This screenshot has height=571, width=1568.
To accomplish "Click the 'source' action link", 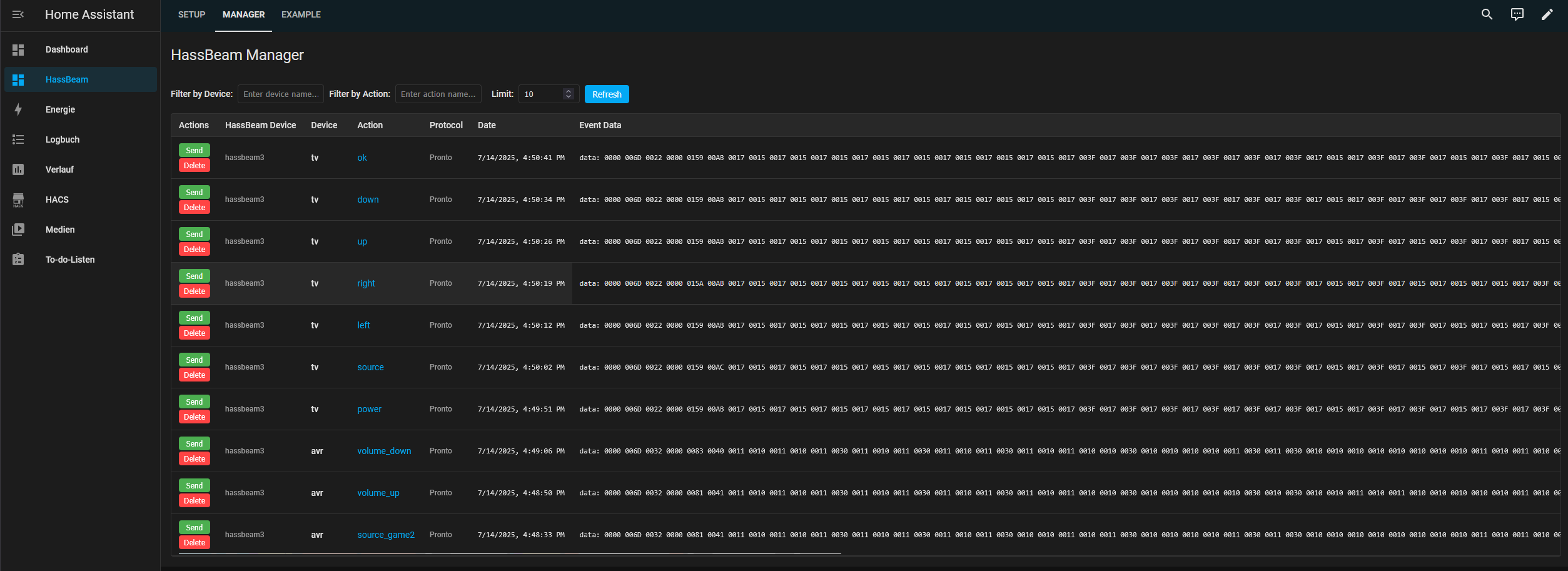I will coord(370,367).
